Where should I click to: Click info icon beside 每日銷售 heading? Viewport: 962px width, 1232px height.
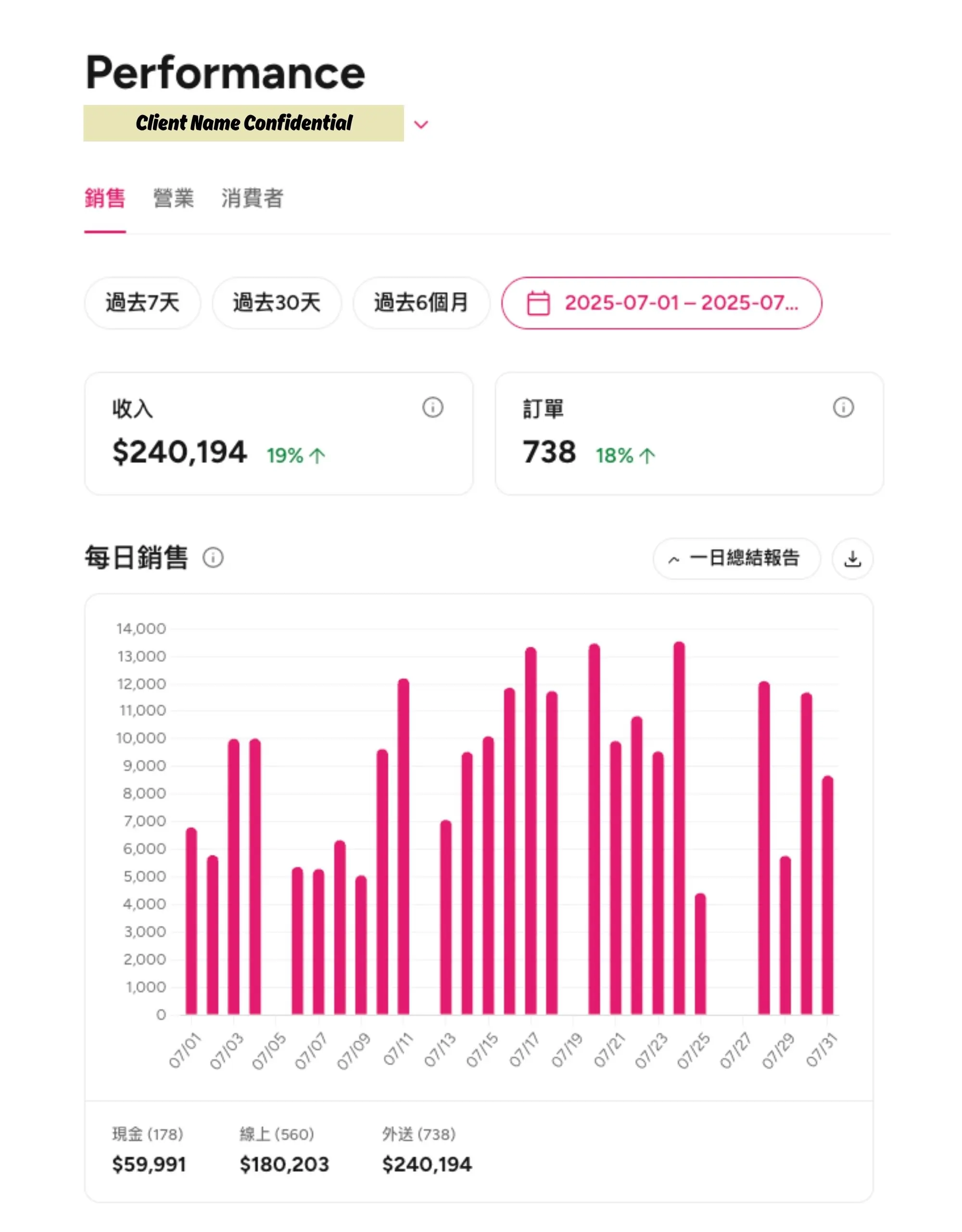click(213, 558)
